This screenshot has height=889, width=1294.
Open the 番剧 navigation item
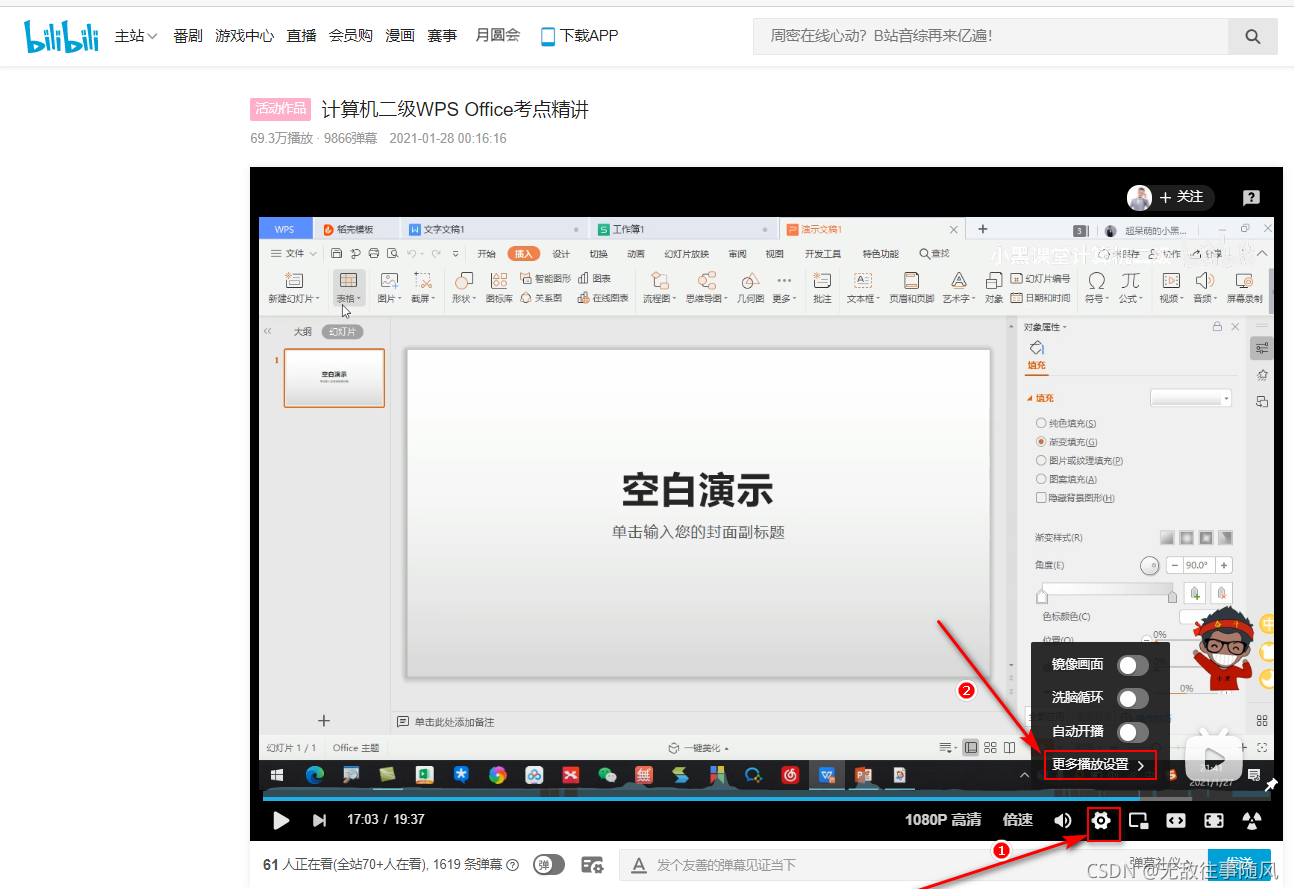[x=188, y=36]
